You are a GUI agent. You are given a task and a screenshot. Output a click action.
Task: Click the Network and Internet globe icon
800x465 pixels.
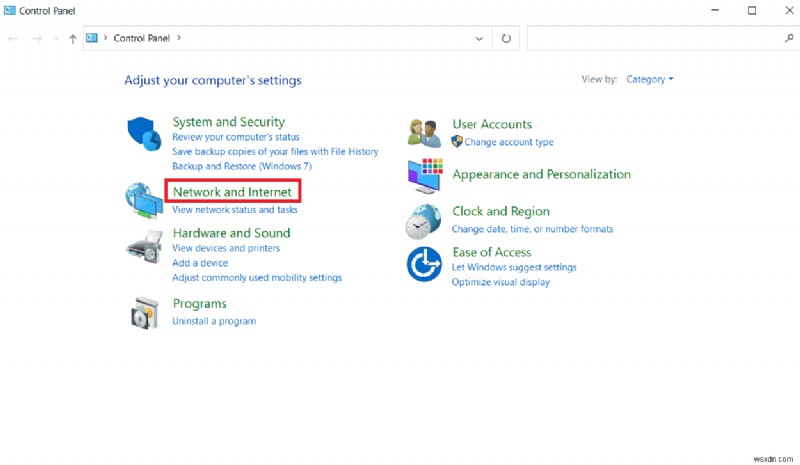144,200
